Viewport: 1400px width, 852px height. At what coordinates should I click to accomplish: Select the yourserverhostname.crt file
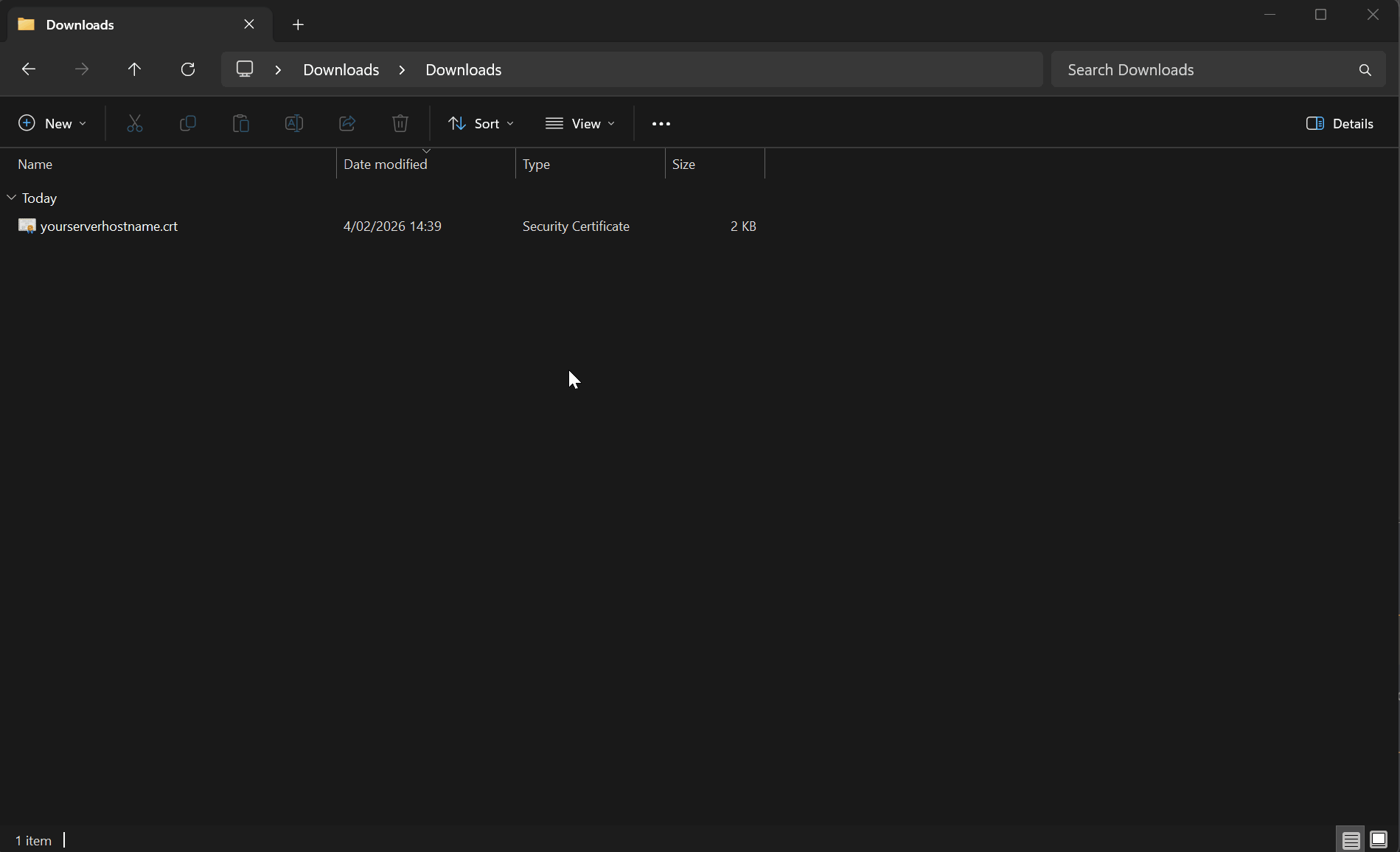click(109, 226)
